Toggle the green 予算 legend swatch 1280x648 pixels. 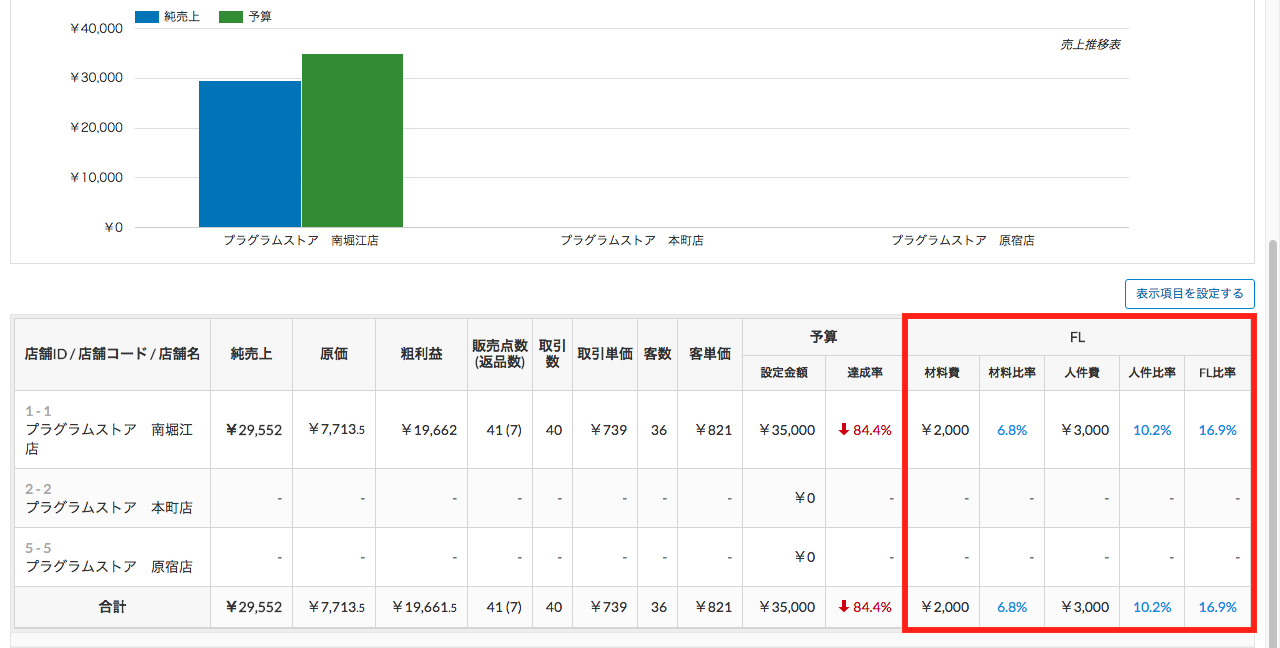[x=231, y=17]
